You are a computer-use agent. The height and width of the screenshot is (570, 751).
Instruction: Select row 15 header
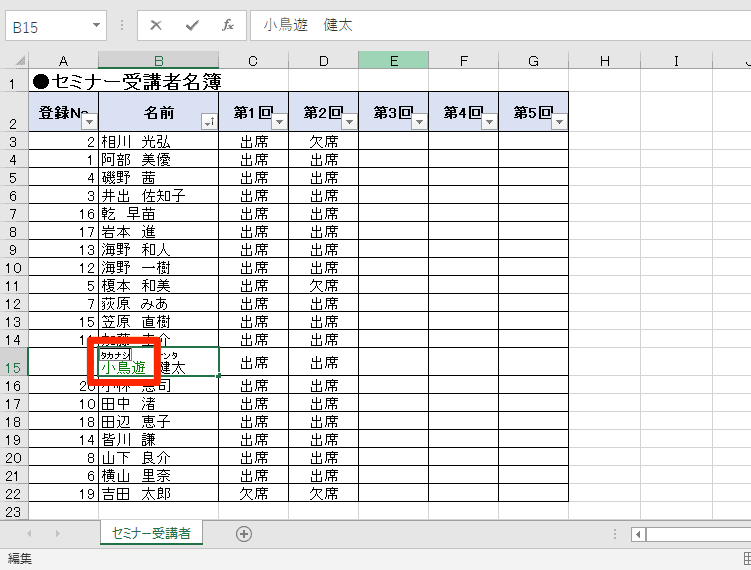[15, 367]
